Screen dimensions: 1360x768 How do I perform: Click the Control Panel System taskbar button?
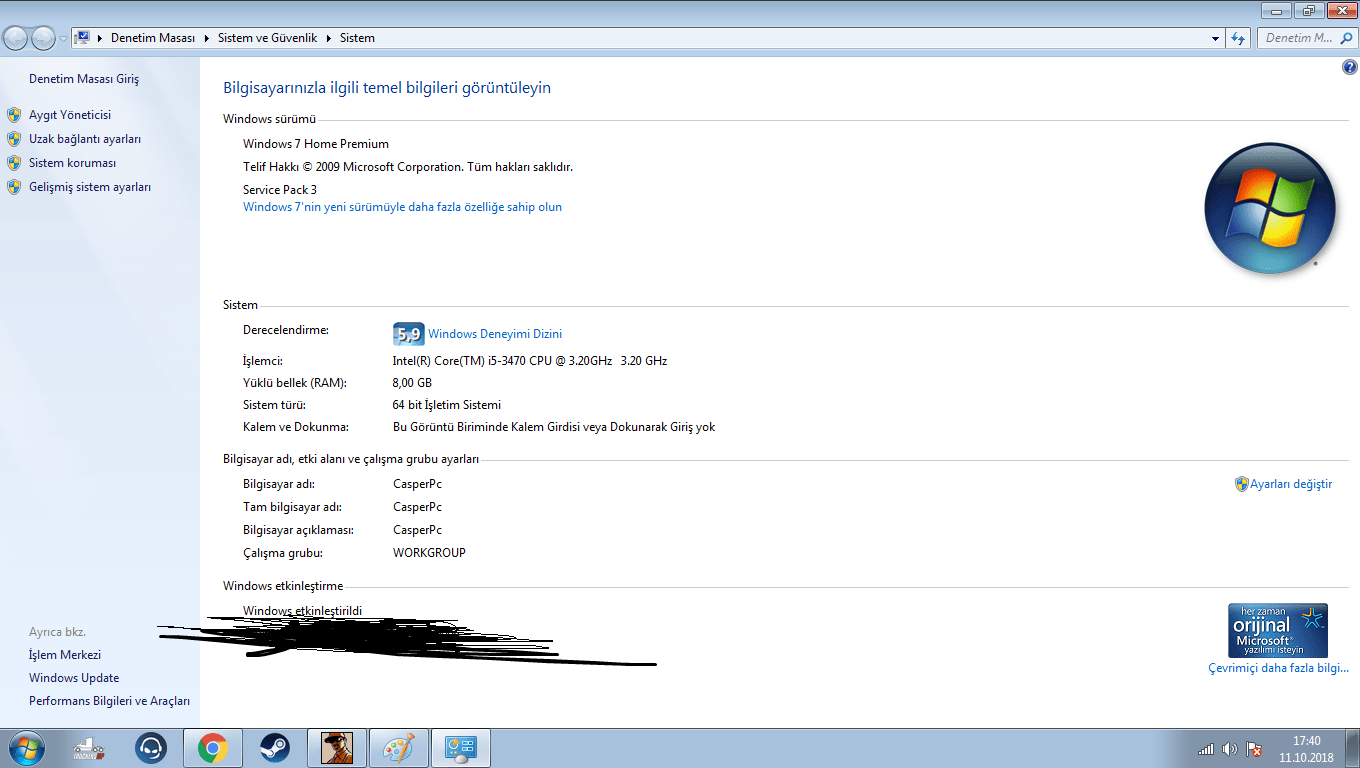click(x=461, y=748)
